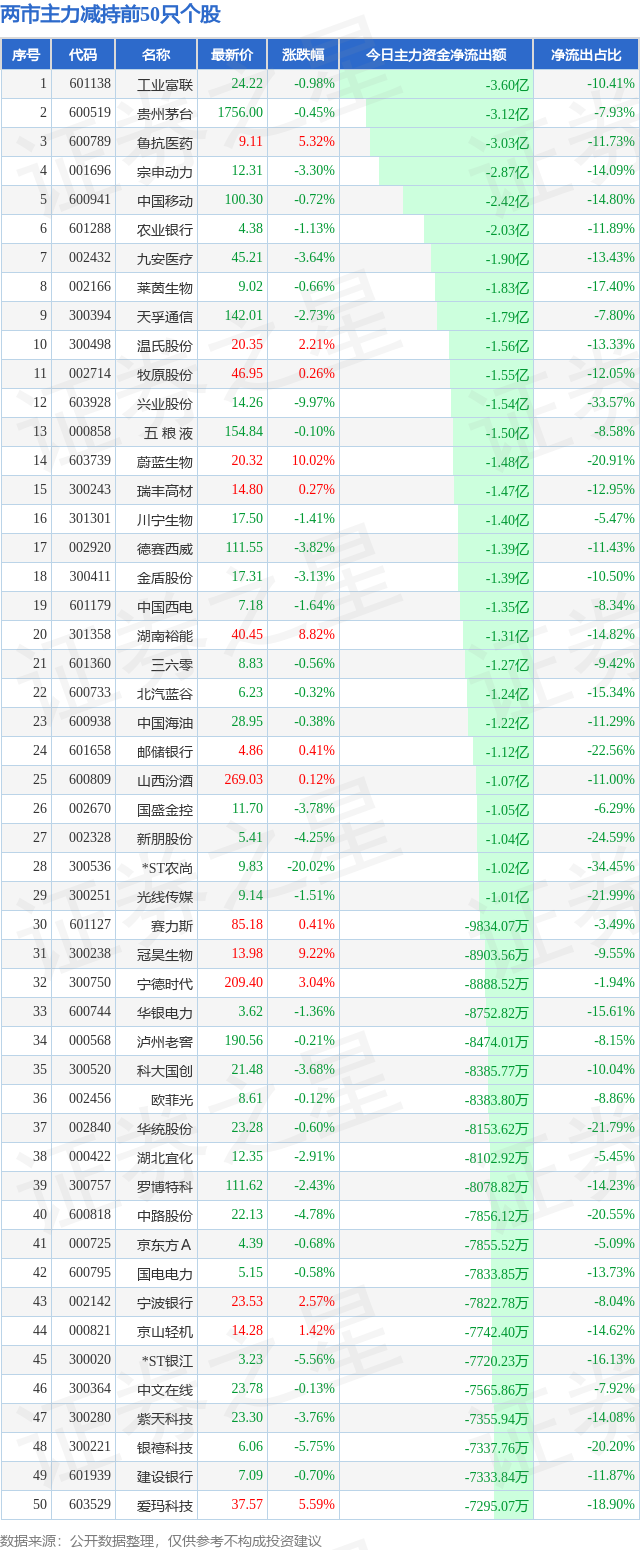This screenshot has width=640, height=1550.
Task: Select stock name 科大国创
Action: tap(165, 1071)
